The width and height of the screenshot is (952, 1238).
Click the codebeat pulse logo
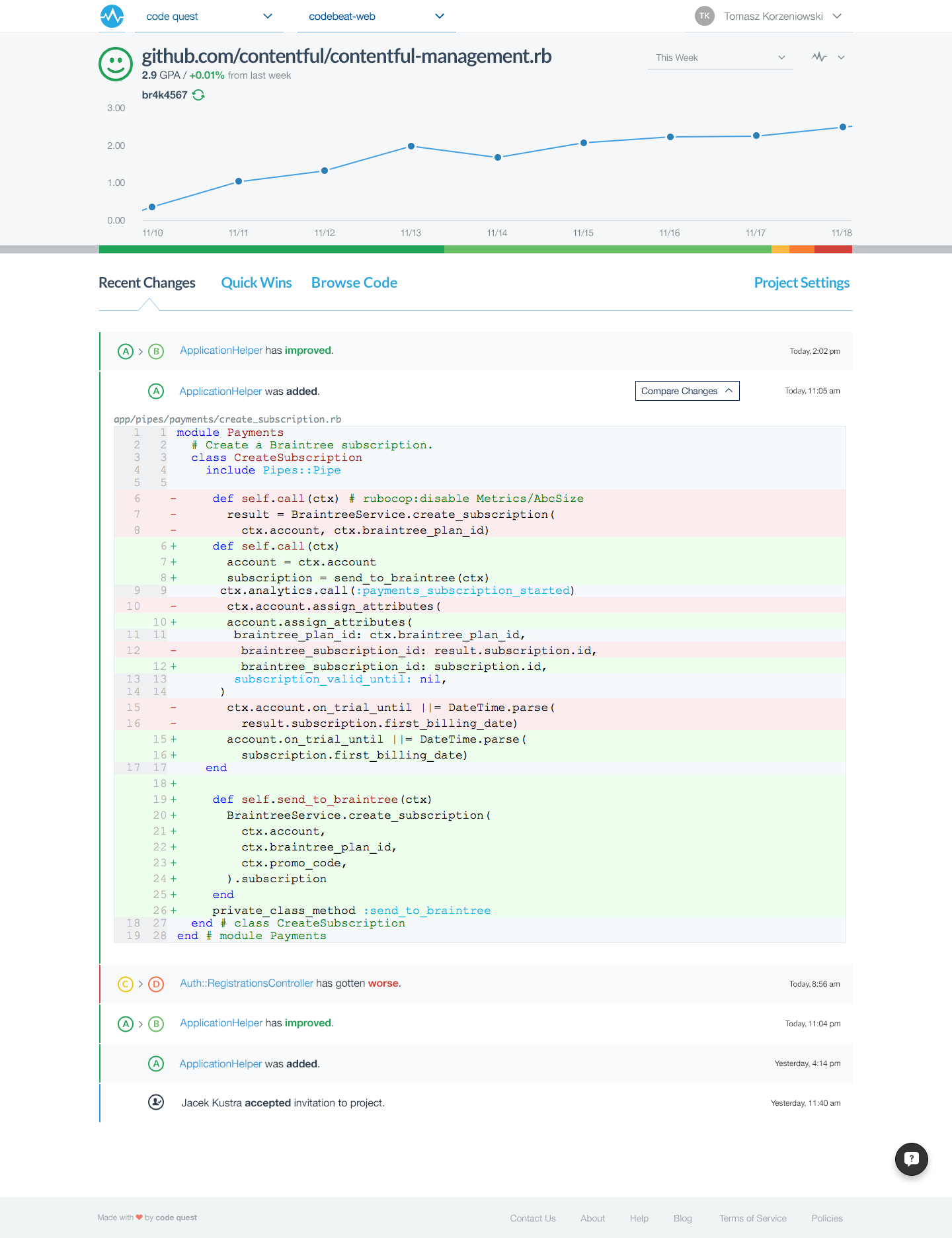point(112,16)
